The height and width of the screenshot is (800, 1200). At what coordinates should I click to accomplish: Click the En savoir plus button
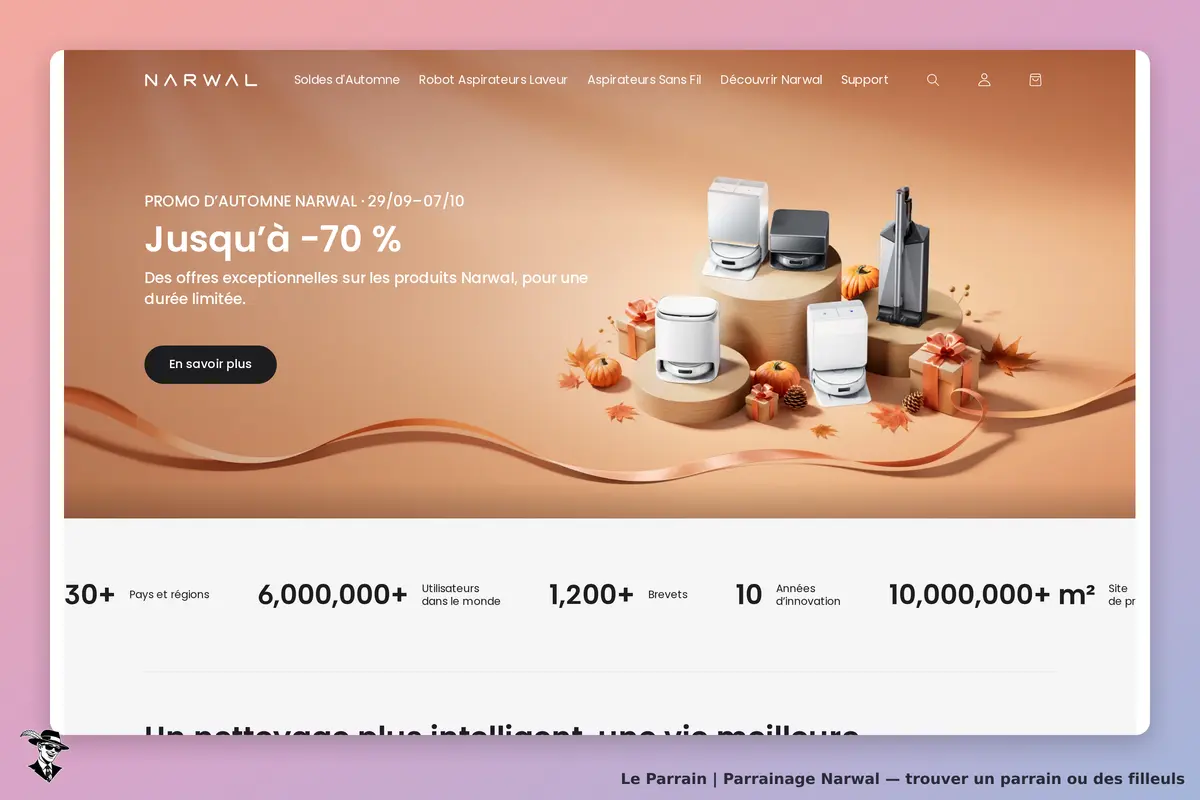click(x=210, y=364)
